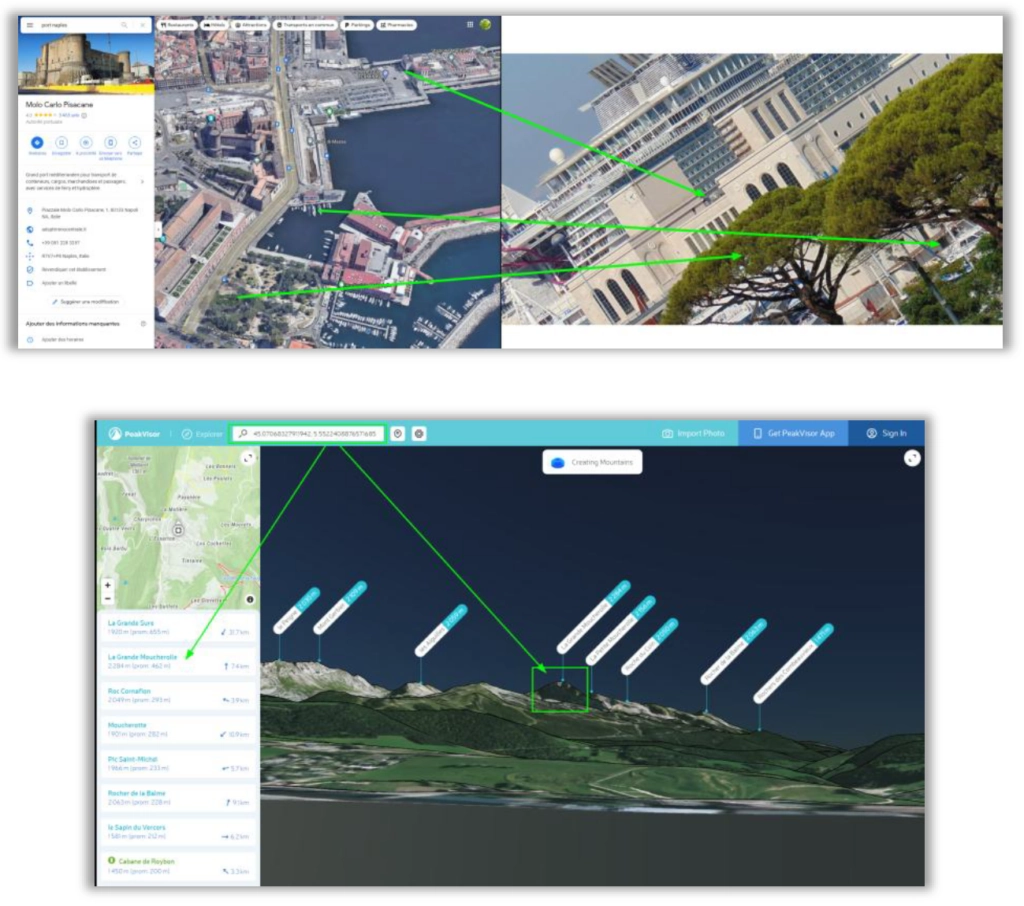Click the Get PeakVisor App button
This screenshot has width=1024, height=906.
[x=793, y=433]
